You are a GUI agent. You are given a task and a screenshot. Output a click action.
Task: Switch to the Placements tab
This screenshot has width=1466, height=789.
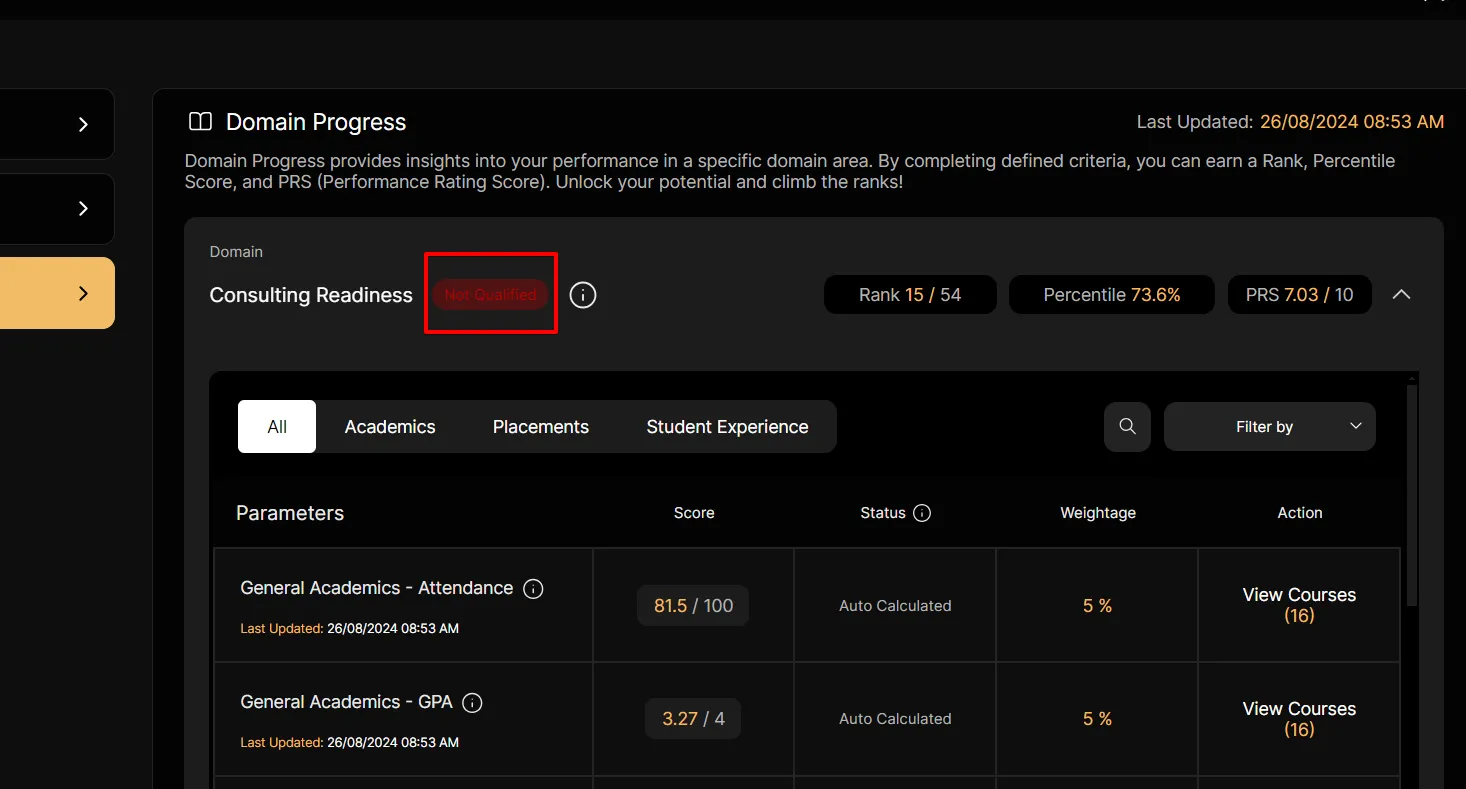point(540,427)
